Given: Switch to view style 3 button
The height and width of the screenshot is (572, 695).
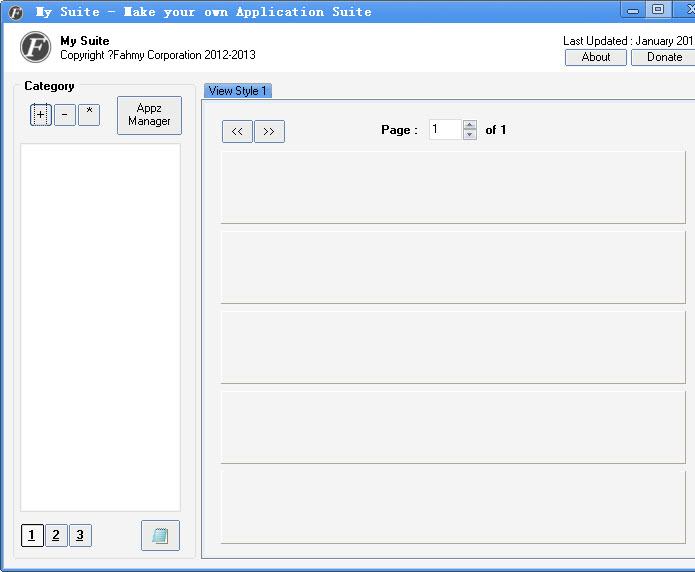Looking at the screenshot, I should [80, 535].
